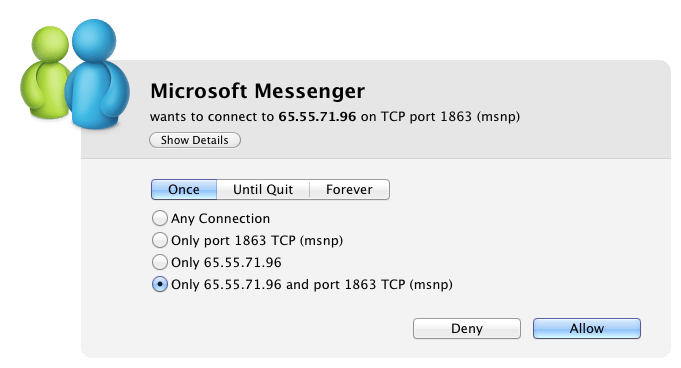The height and width of the screenshot is (368, 681).
Task: Choose the Forever duration option
Action: (349, 189)
